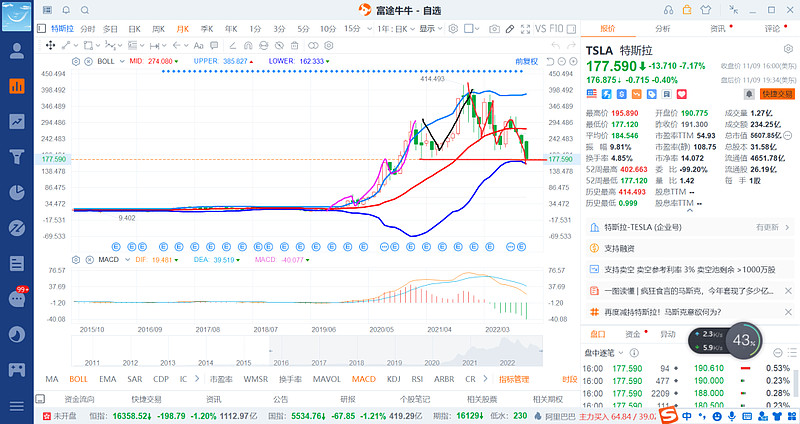The width and height of the screenshot is (800, 424).
Task: Click the search magnifier in title bar
Action: [85, 10]
